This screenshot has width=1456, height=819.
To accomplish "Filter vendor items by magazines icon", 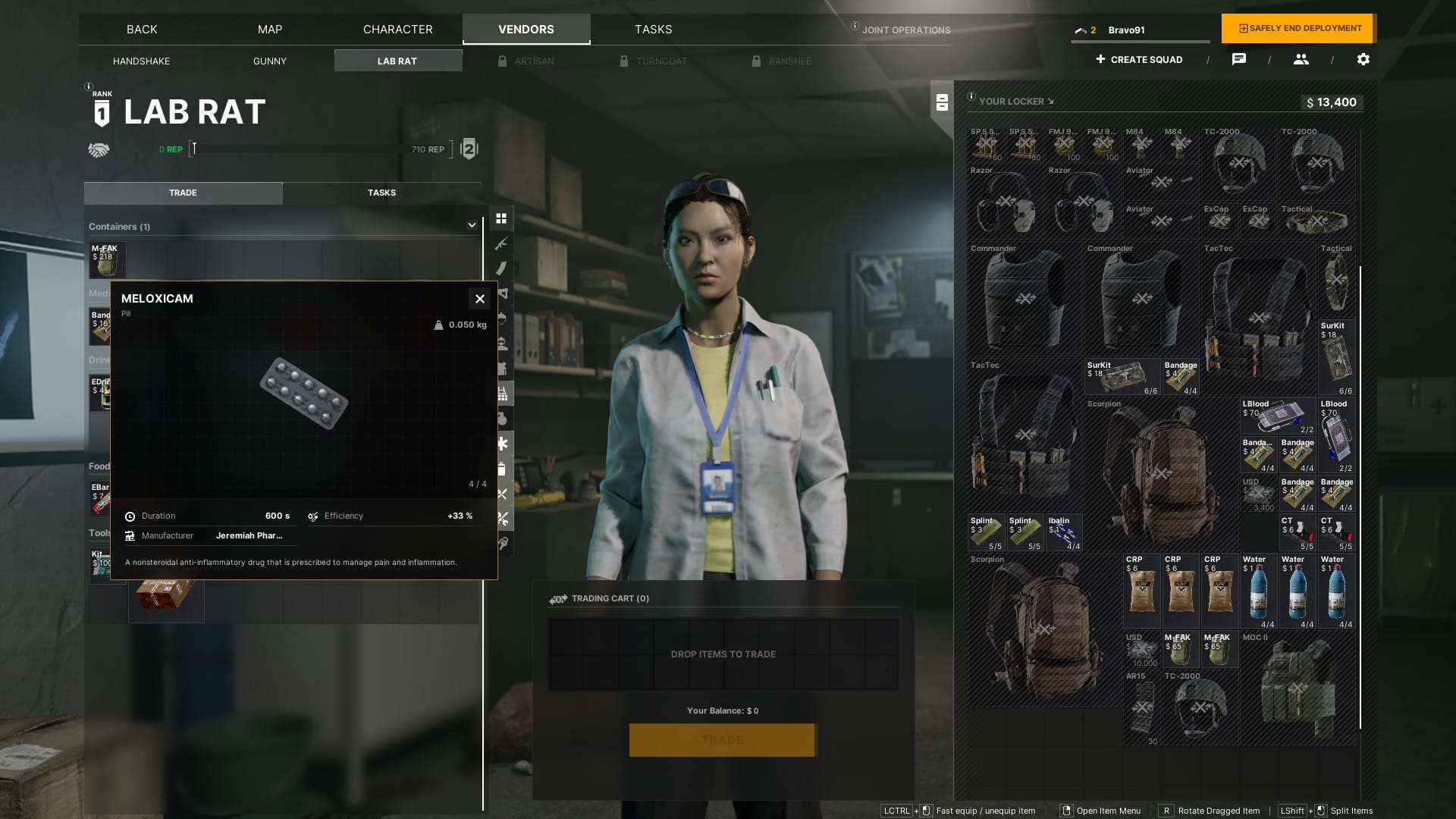I will [x=501, y=268].
